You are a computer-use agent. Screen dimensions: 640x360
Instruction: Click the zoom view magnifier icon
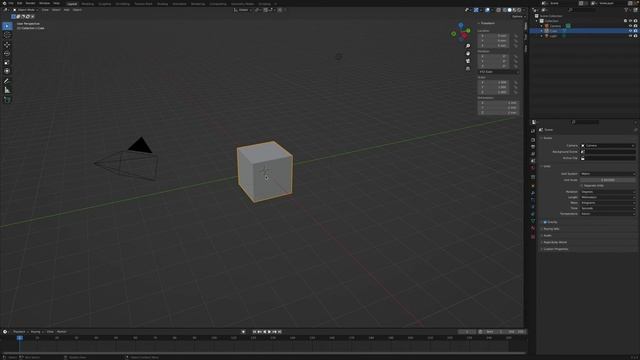(468, 46)
